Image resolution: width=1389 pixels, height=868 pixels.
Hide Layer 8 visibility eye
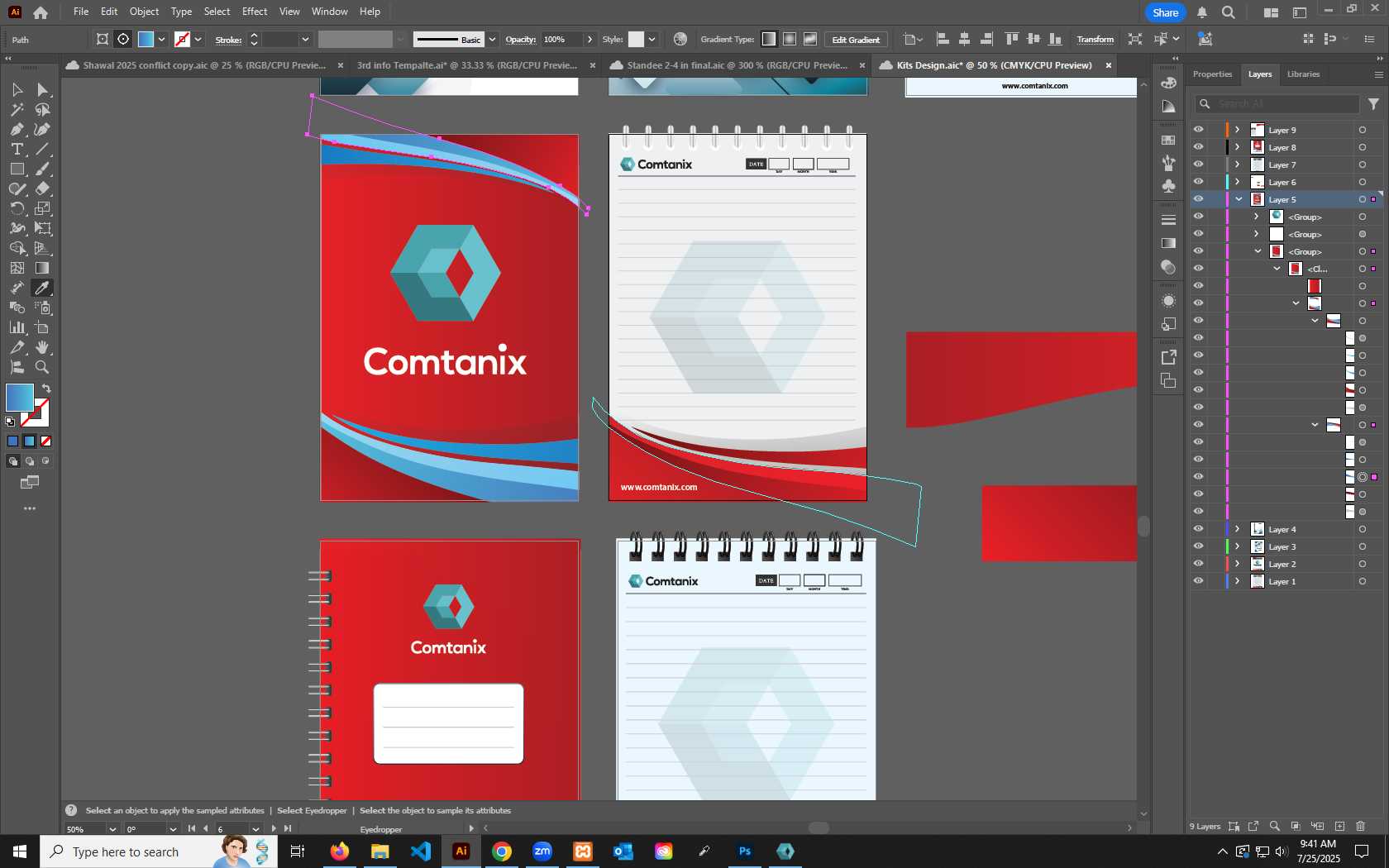[1198, 147]
